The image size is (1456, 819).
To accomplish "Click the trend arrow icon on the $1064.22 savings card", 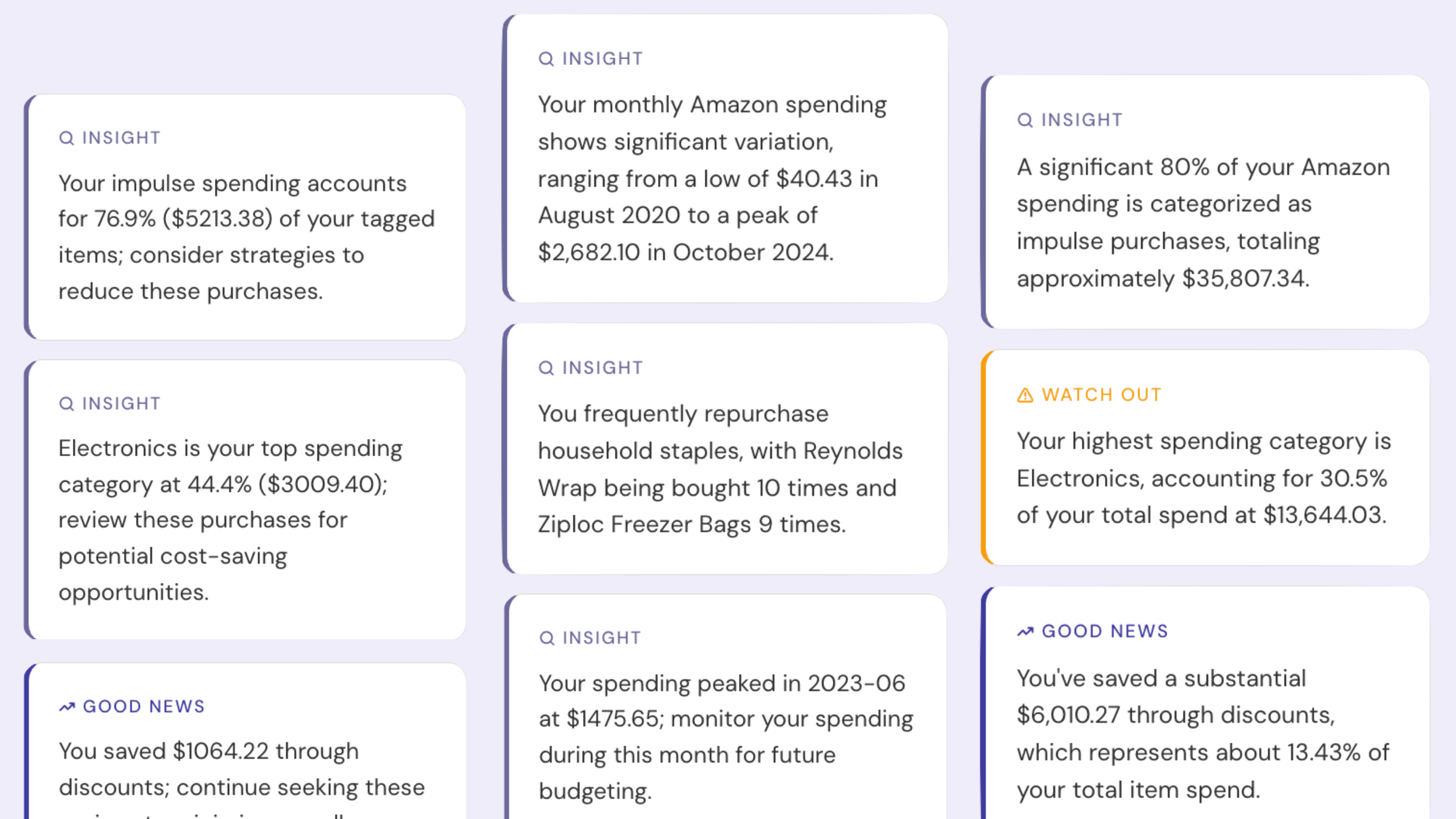I will [x=67, y=707].
